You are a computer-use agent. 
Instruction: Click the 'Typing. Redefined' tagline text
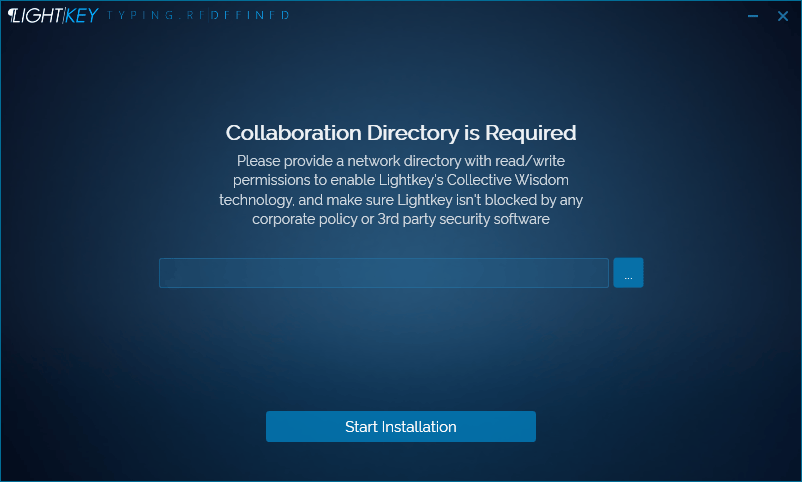coord(198,17)
